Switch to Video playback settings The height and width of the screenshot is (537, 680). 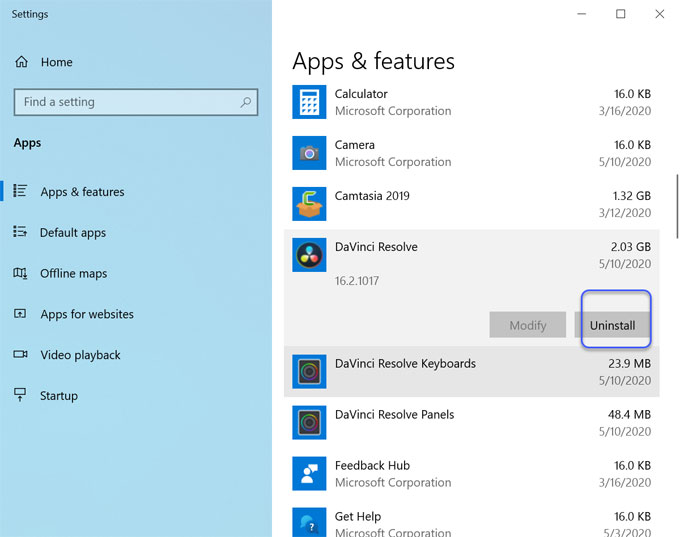pyautogui.click(x=81, y=355)
